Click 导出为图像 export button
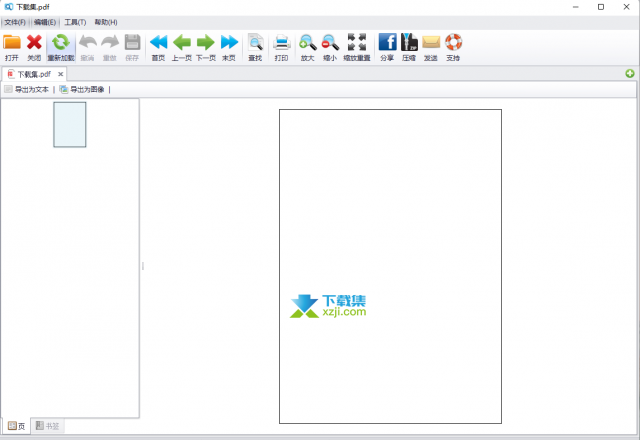Image resolution: width=640 pixels, height=440 pixels. [82, 89]
